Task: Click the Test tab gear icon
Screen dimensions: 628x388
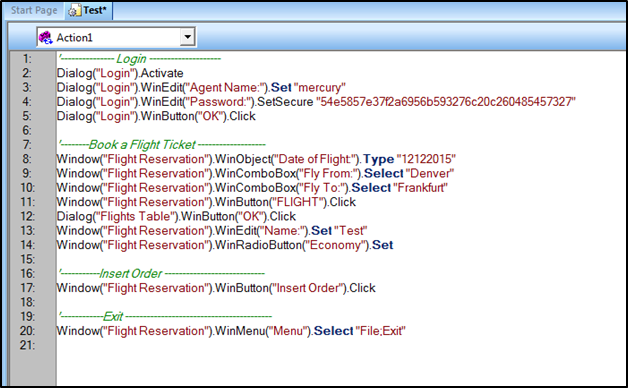Action: [x=73, y=11]
